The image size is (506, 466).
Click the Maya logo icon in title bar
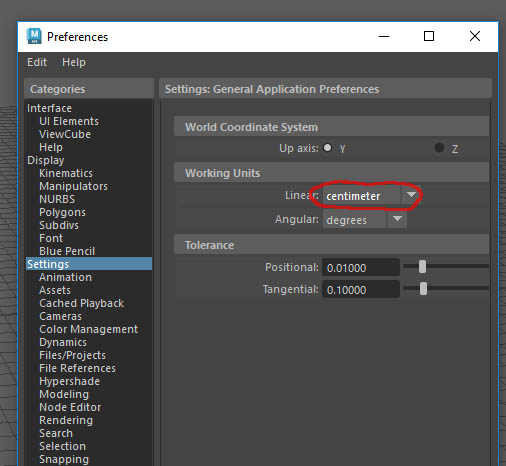click(x=34, y=36)
